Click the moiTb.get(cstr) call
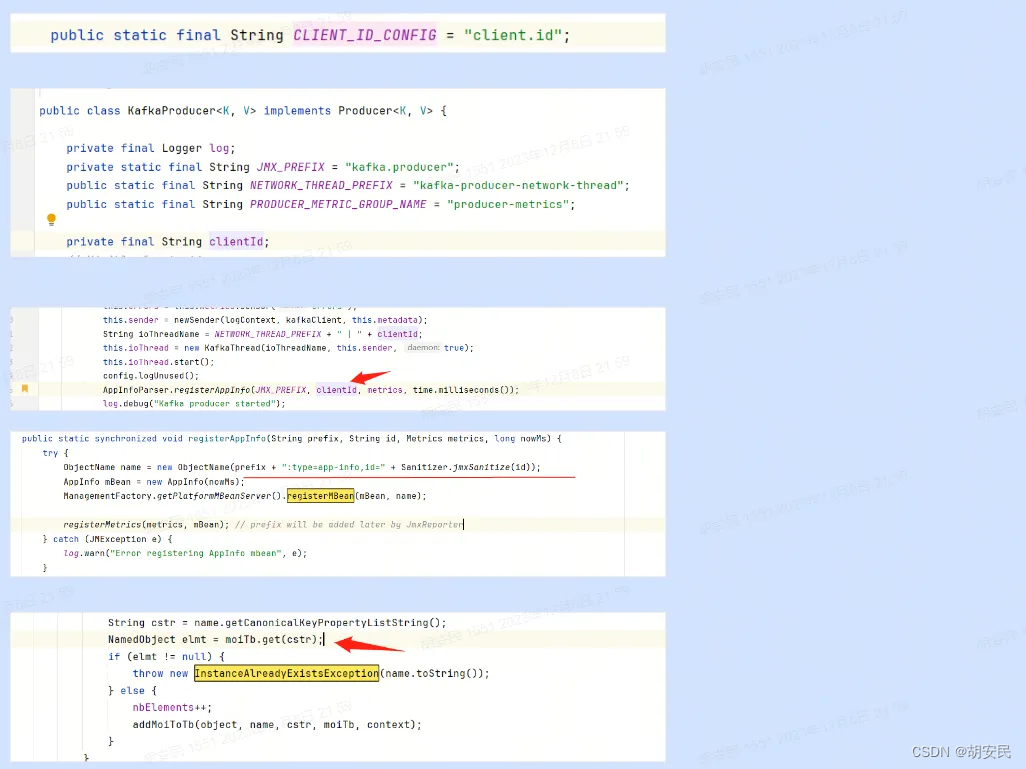Screen dimensions: 1026x769 [x=271, y=639]
